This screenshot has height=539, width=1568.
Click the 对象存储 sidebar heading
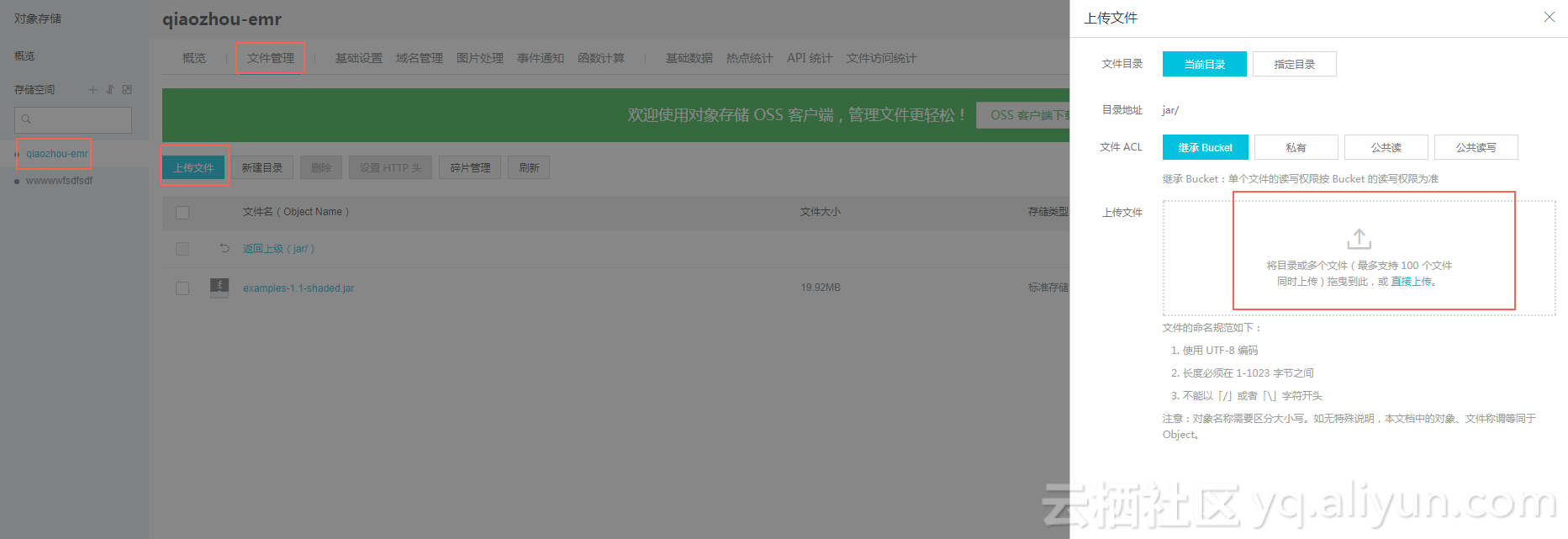click(38, 18)
